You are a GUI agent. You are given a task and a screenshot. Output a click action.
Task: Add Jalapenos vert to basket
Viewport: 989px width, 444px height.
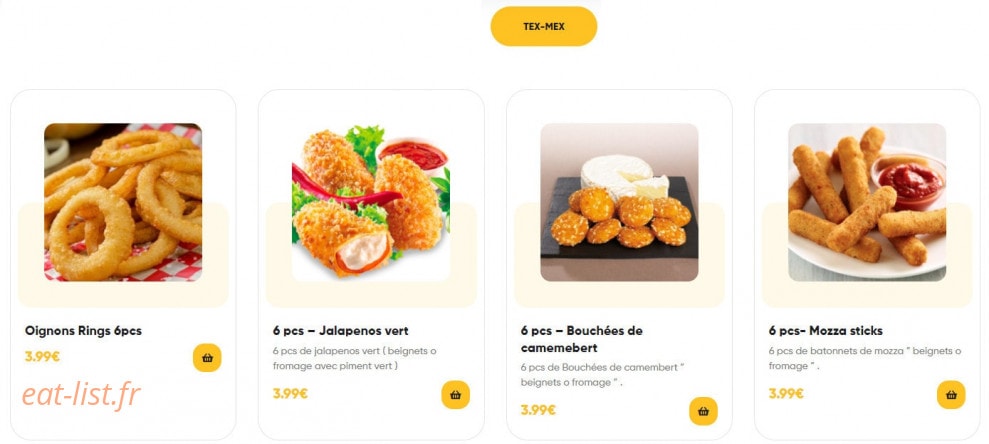pos(455,395)
